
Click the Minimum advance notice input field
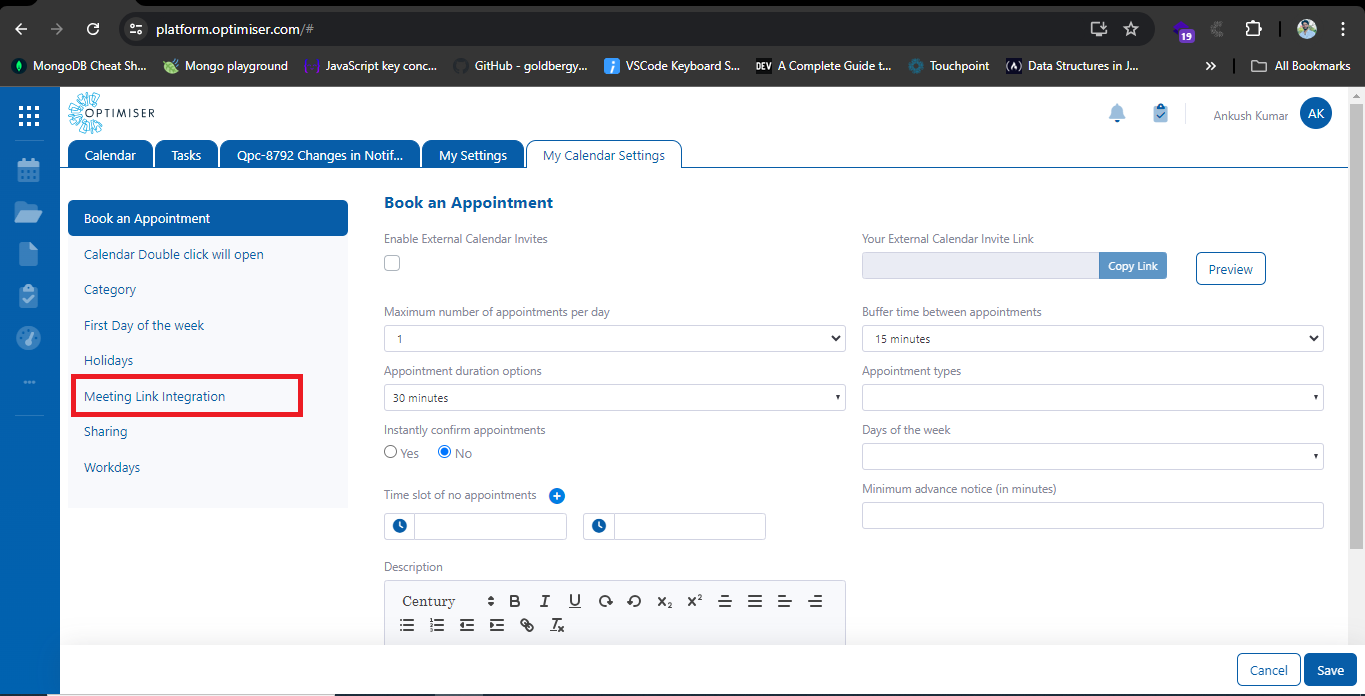(1092, 516)
